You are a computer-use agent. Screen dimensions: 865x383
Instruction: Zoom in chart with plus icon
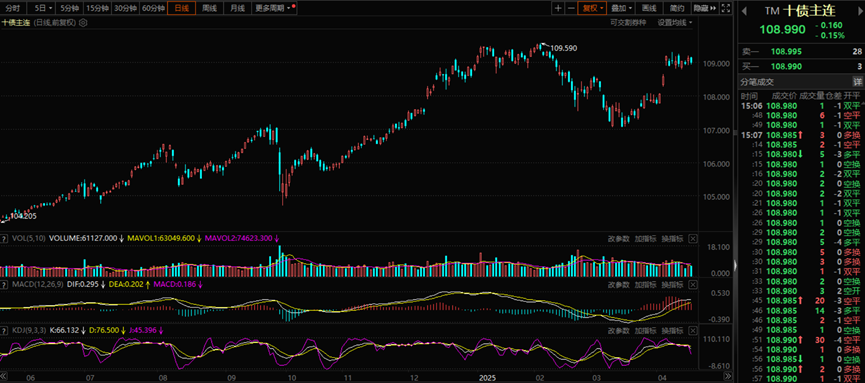tap(558, 8)
